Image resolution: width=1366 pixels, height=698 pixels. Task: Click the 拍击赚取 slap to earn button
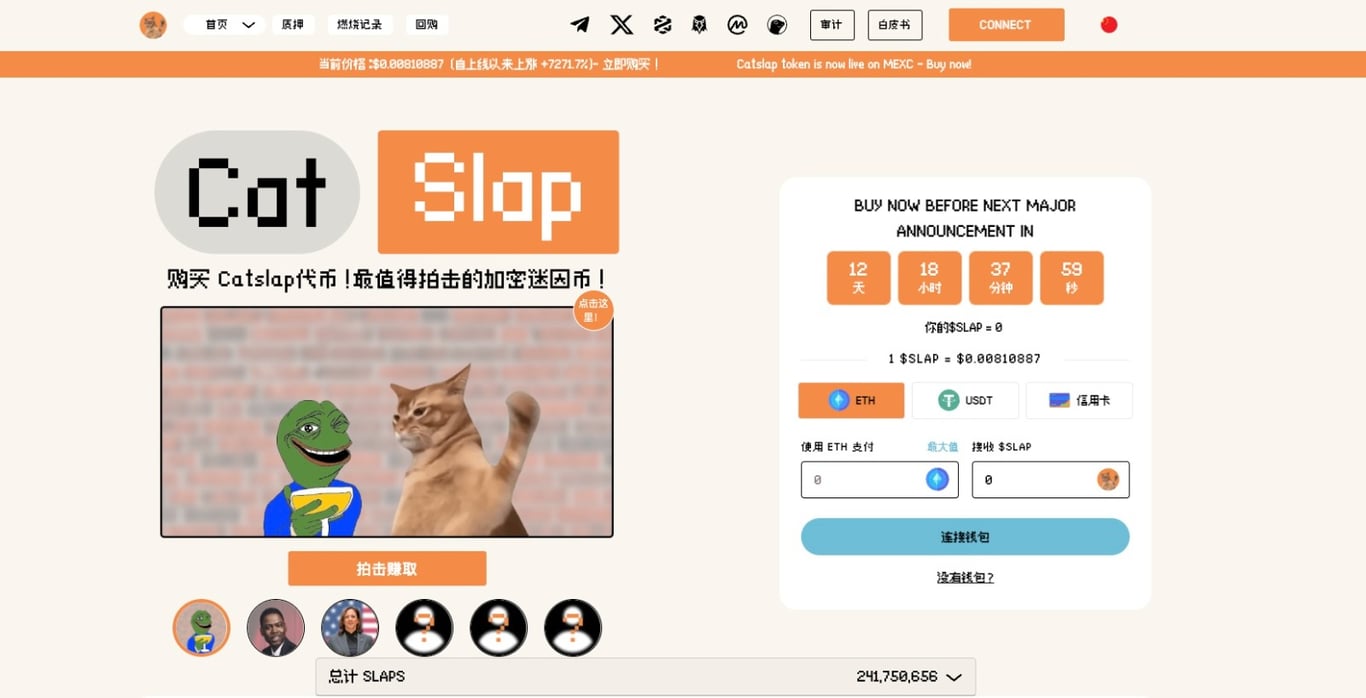pos(387,569)
